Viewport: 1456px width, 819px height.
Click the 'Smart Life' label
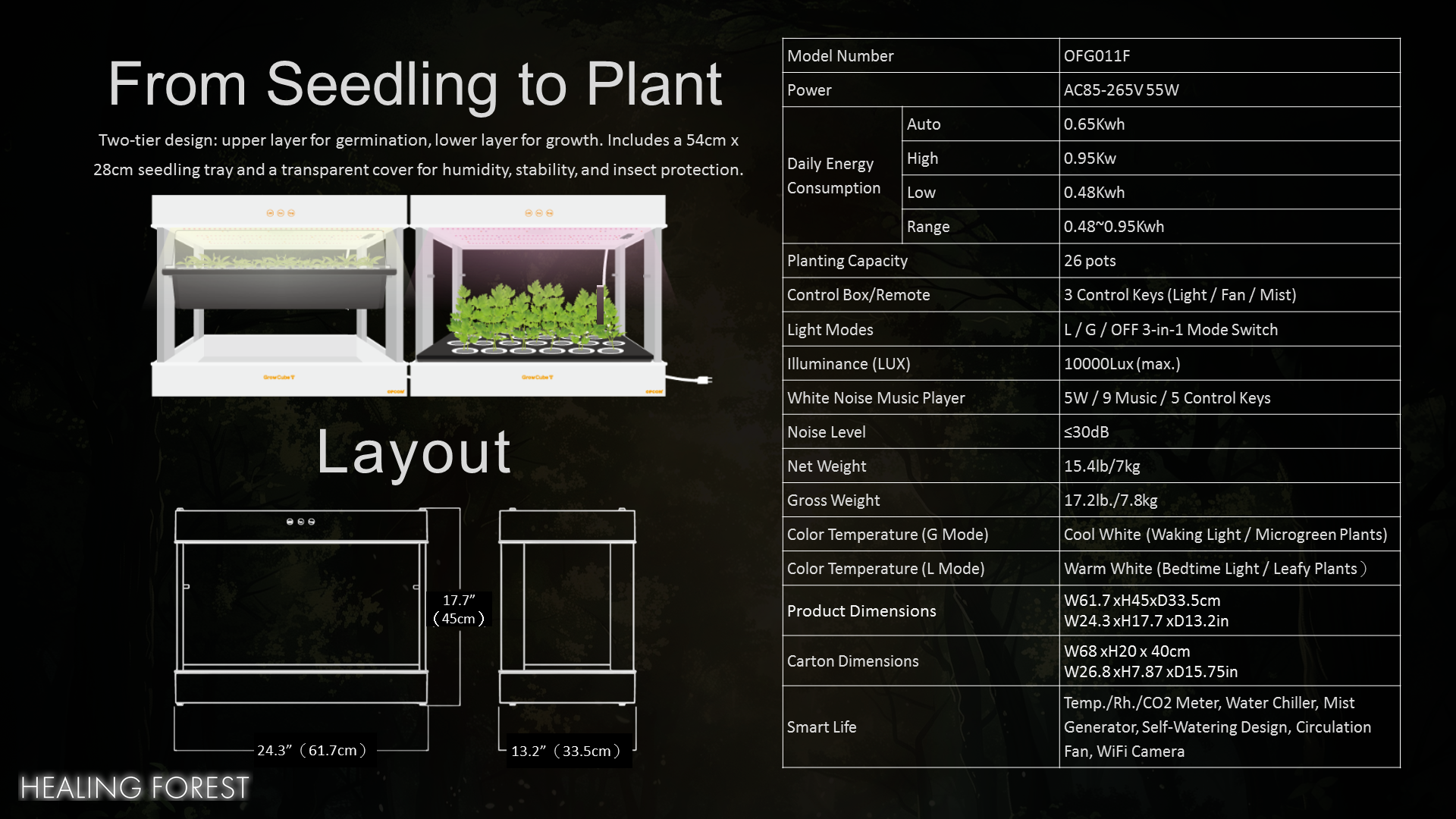(x=821, y=726)
